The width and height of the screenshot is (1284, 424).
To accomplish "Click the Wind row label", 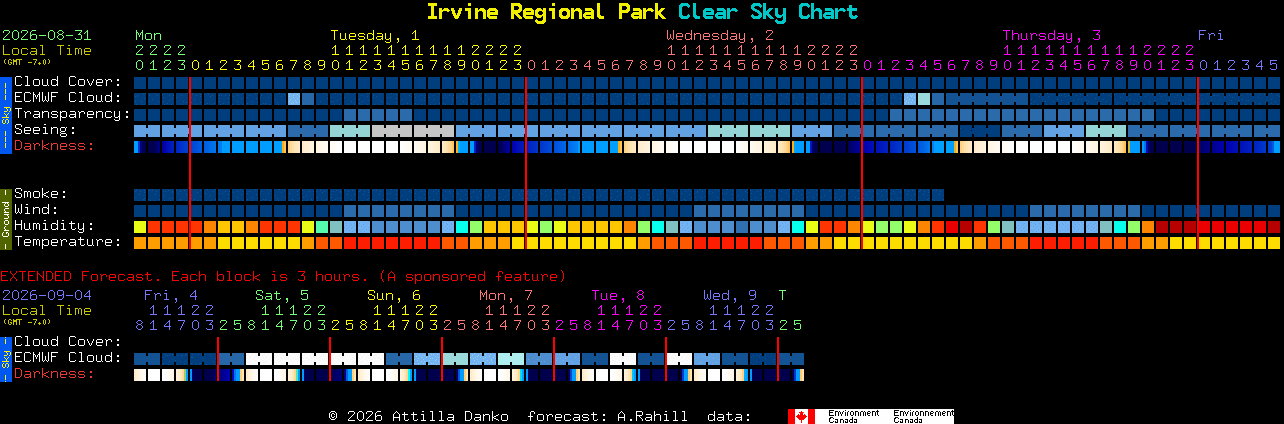I will pos(36,209).
